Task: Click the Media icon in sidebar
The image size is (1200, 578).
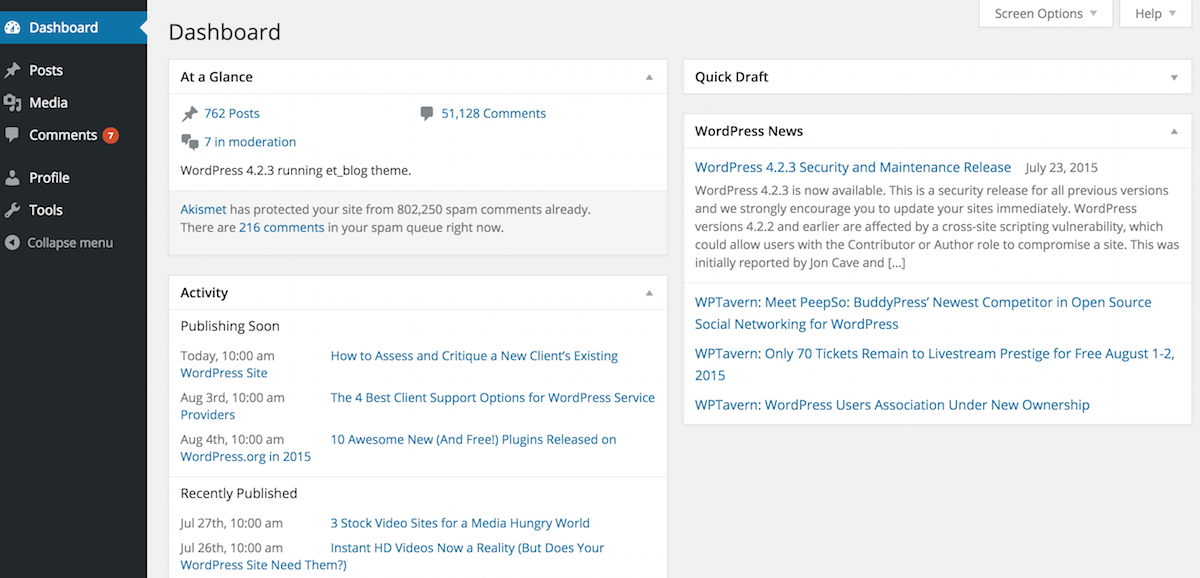Action: pos(13,103)
